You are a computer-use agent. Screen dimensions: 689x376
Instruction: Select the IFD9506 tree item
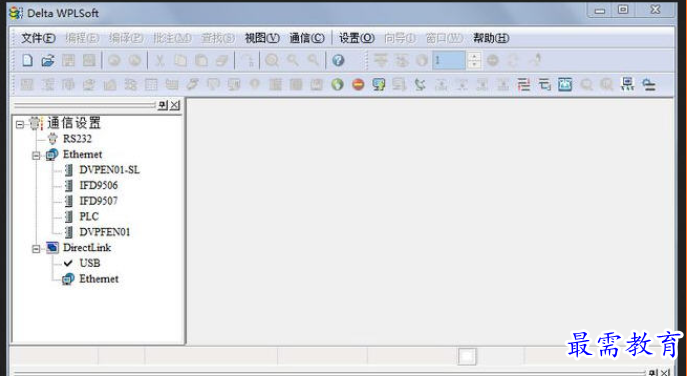(x=98, y=185)
